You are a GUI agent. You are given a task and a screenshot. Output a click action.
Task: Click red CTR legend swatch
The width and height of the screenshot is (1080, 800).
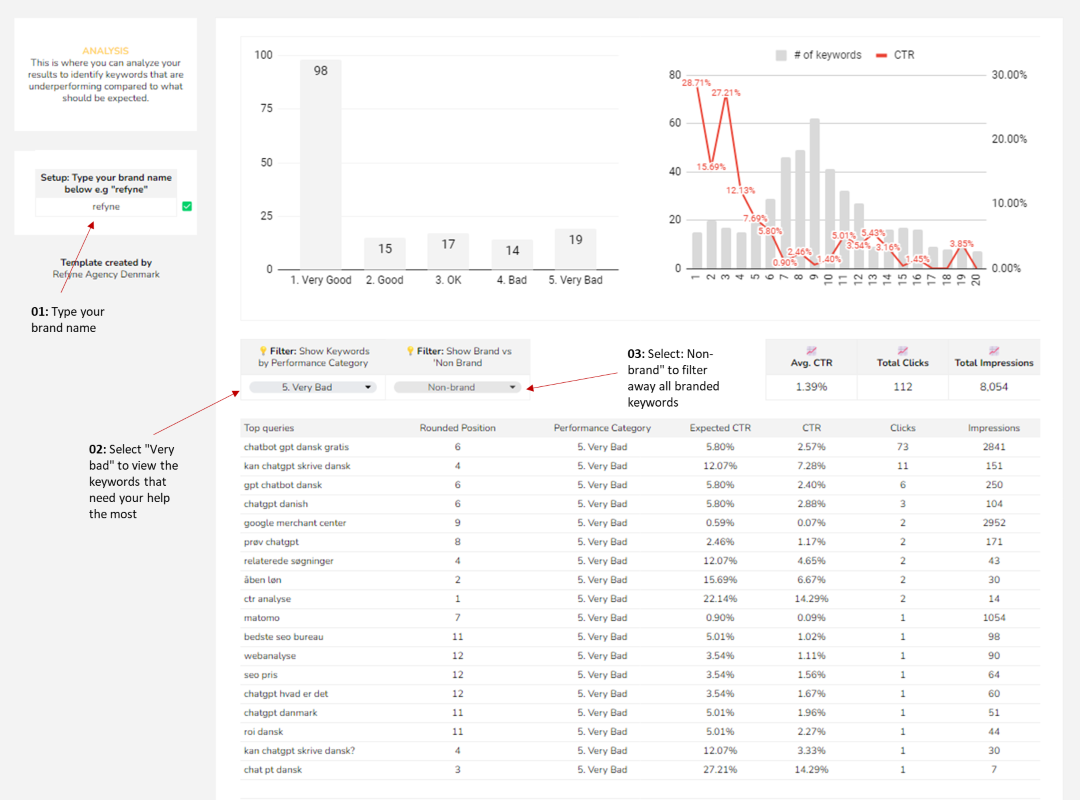pyautogui.click(x=881, y=55)
